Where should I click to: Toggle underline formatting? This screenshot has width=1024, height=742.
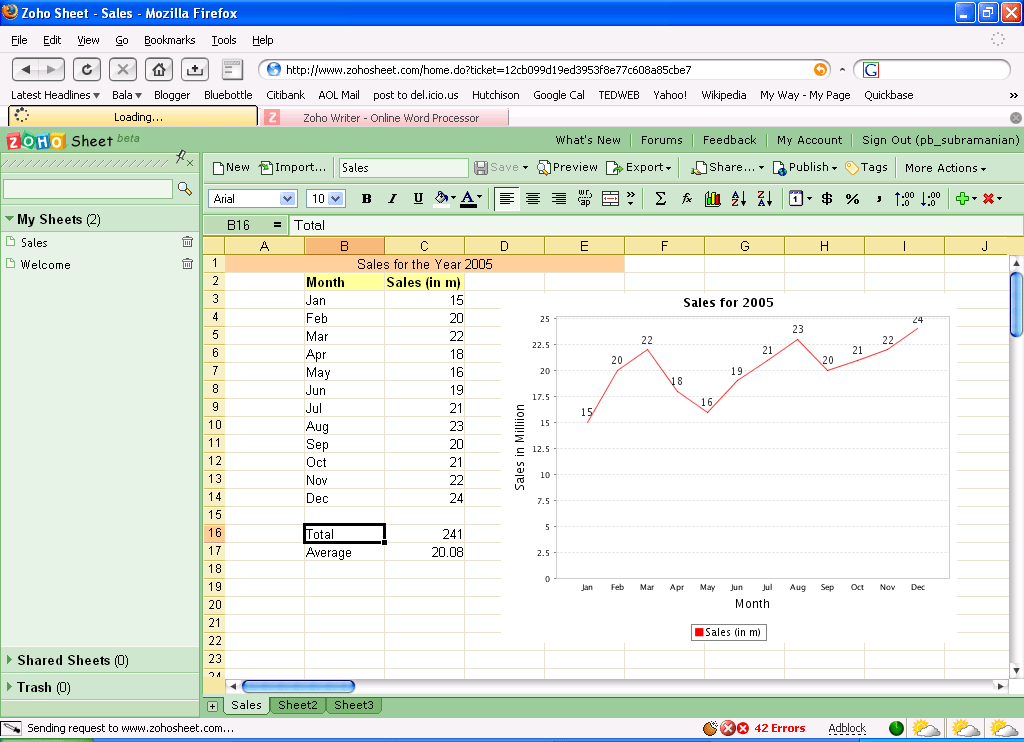(418, 198)
